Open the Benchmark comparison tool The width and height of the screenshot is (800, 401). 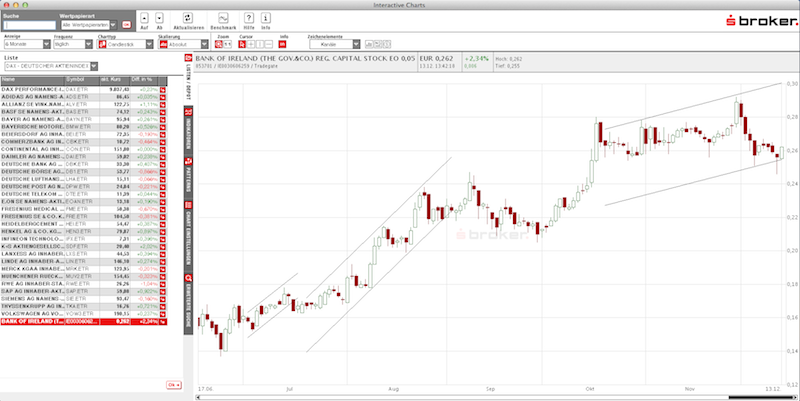coord(223,18)
